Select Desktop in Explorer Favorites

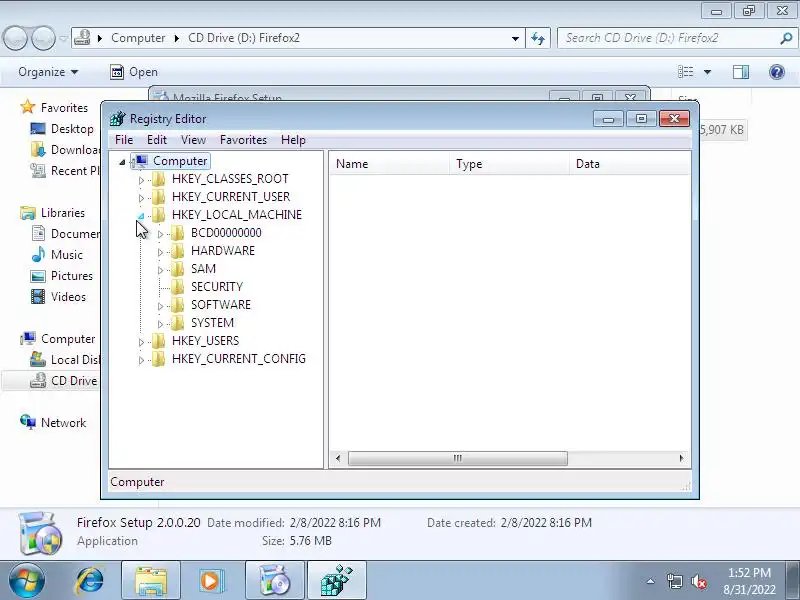tap(62, 129)
